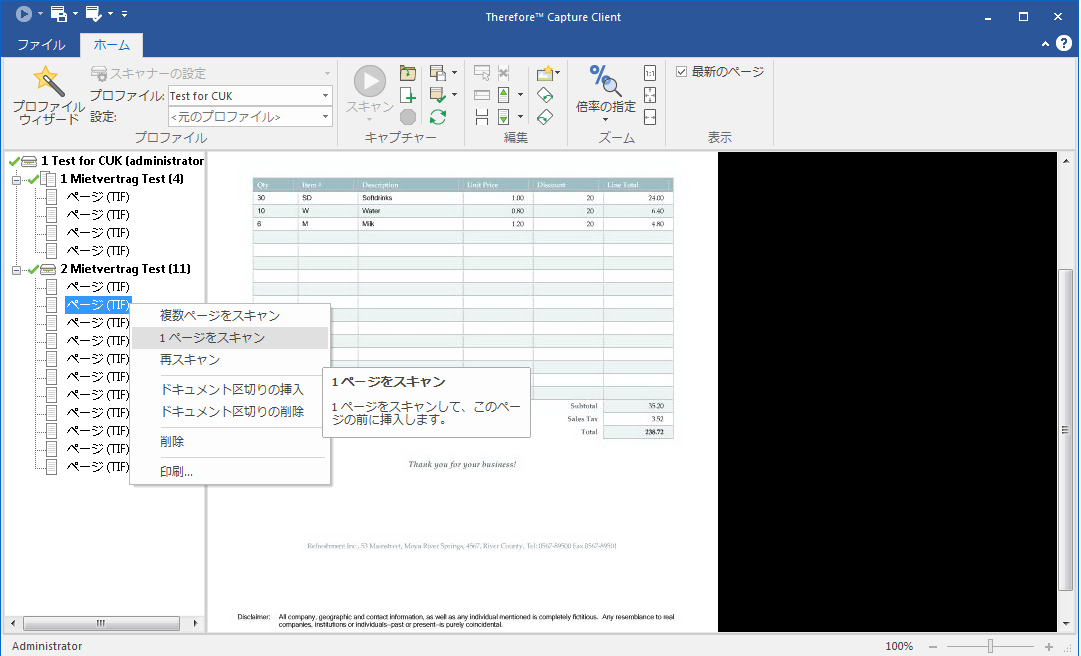1081x656 pixels.
Task: Click the Administrator status bar text
Action: [47, 646]
